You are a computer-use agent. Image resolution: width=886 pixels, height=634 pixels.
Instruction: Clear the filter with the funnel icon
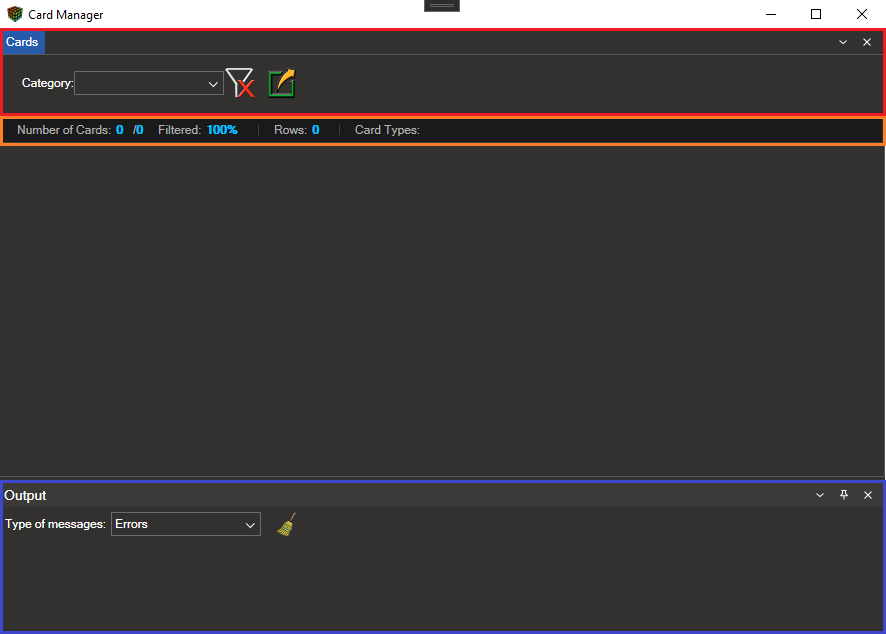click(240, 83)
